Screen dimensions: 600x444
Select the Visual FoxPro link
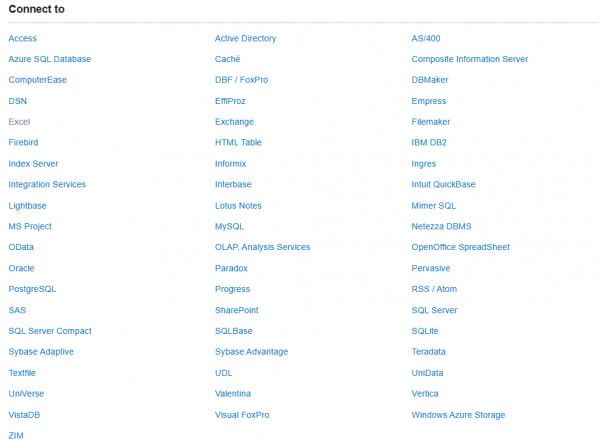coord(242,415)
